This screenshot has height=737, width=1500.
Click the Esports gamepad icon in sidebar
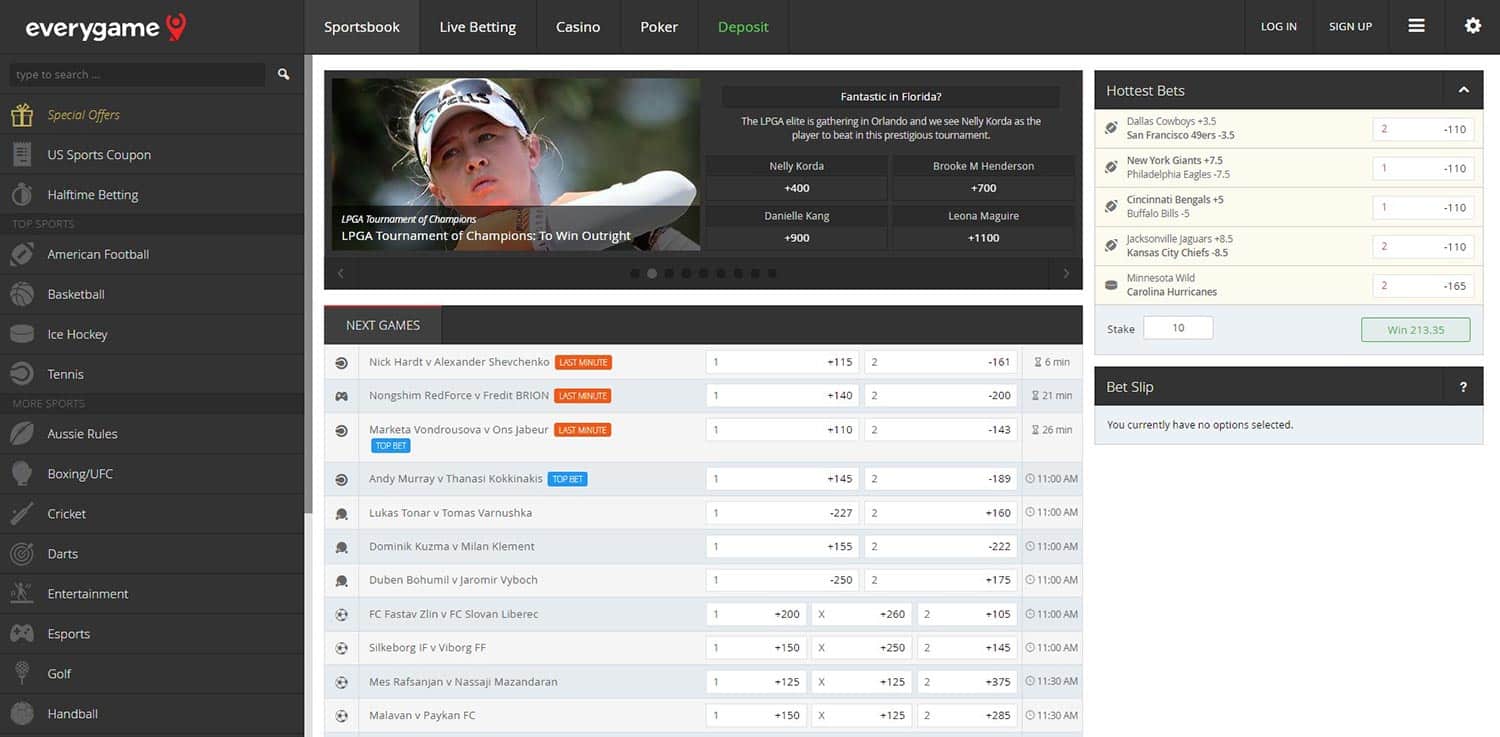22,634
